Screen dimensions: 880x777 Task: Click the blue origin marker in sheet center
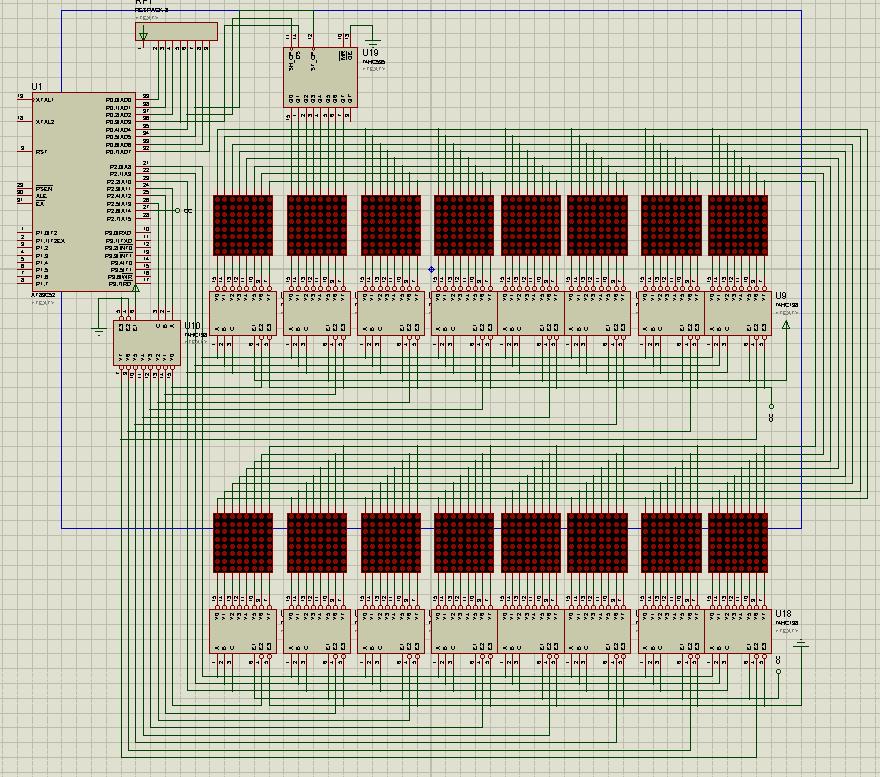click(431, 269)
